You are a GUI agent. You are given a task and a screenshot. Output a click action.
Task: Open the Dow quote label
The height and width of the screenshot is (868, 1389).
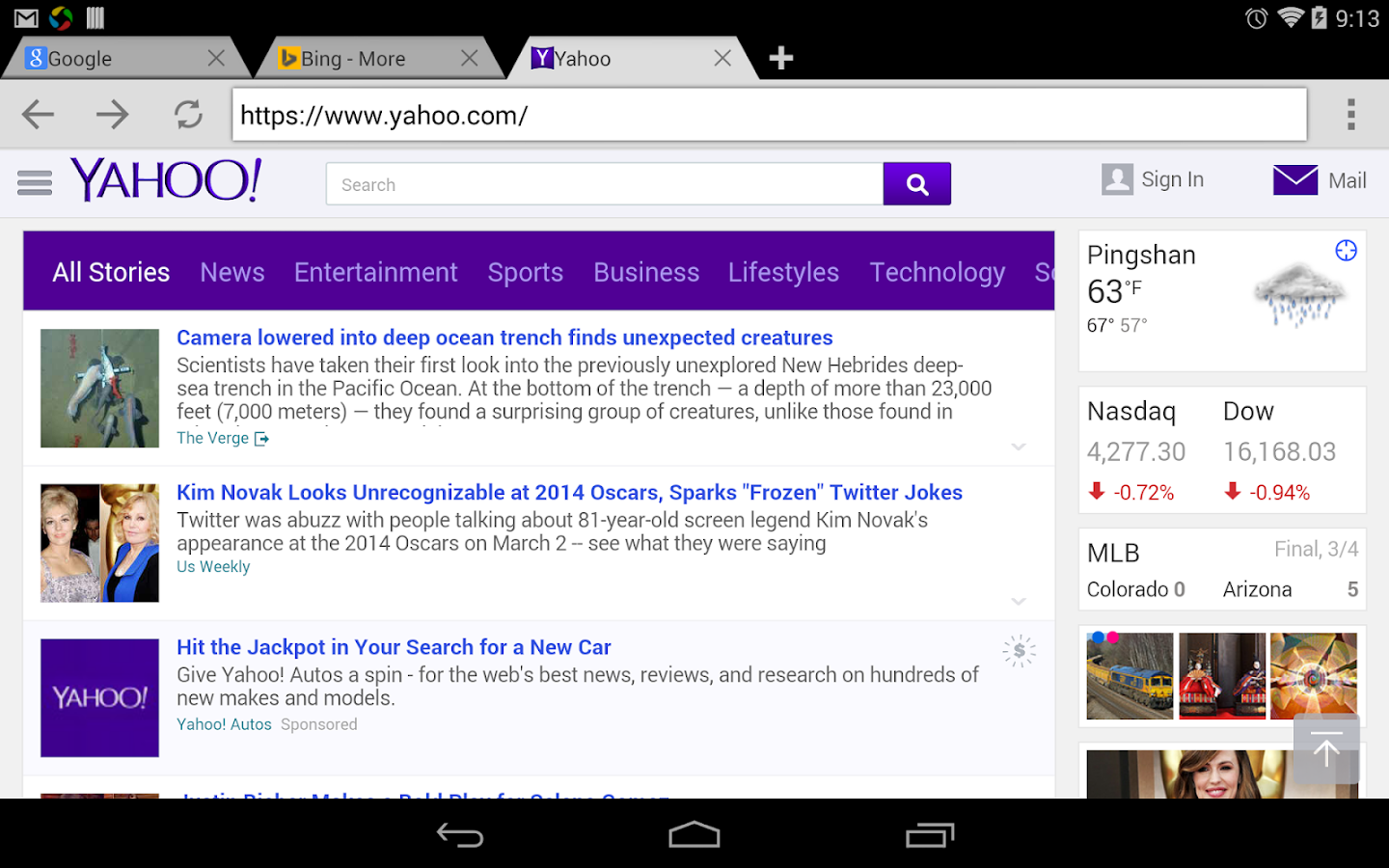[x=1248, y=411]
